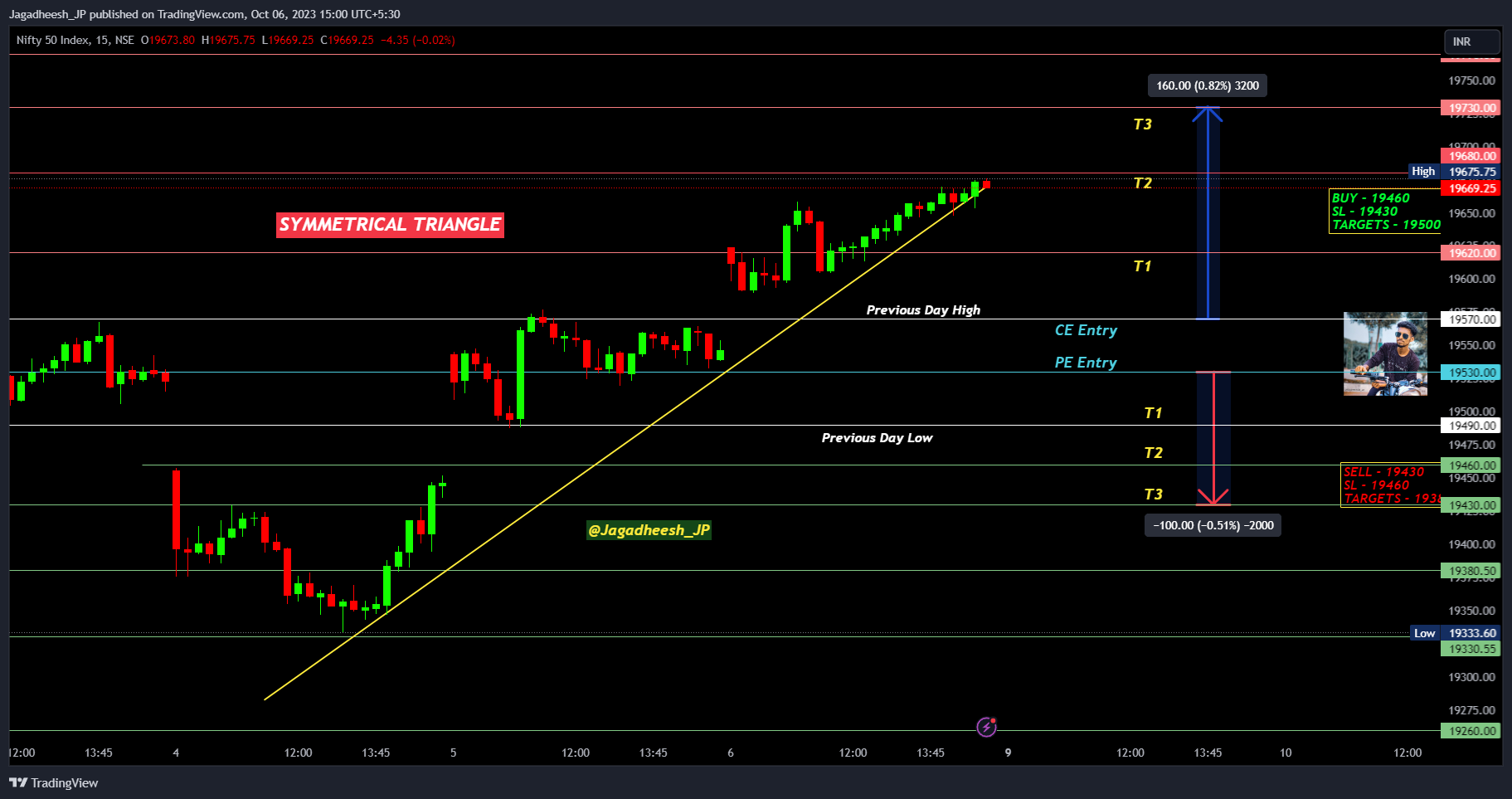Click the 19260.00 price label

[1471, 731]
